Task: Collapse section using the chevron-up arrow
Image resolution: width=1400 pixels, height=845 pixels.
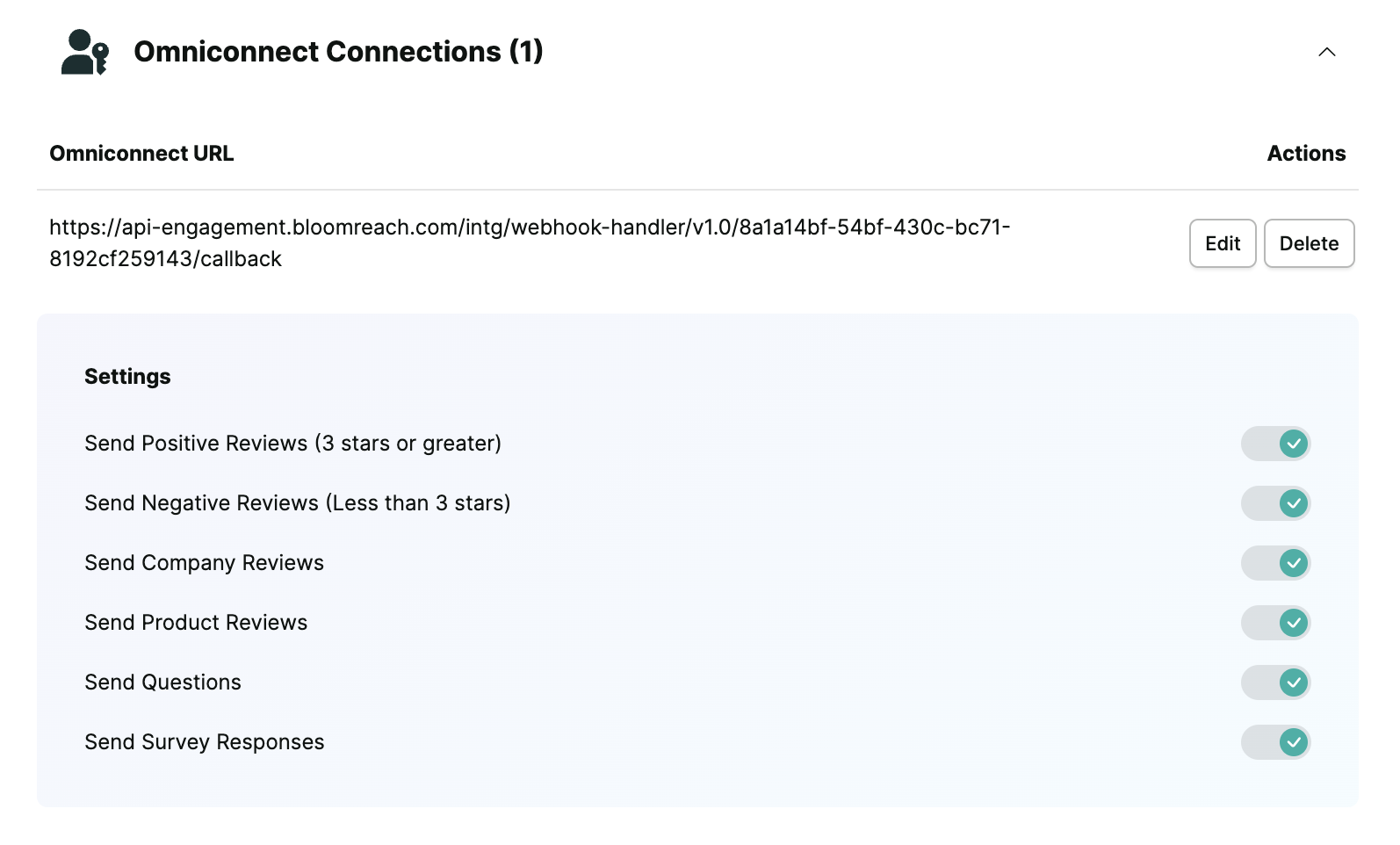Action: click(x=1326, y=52)
